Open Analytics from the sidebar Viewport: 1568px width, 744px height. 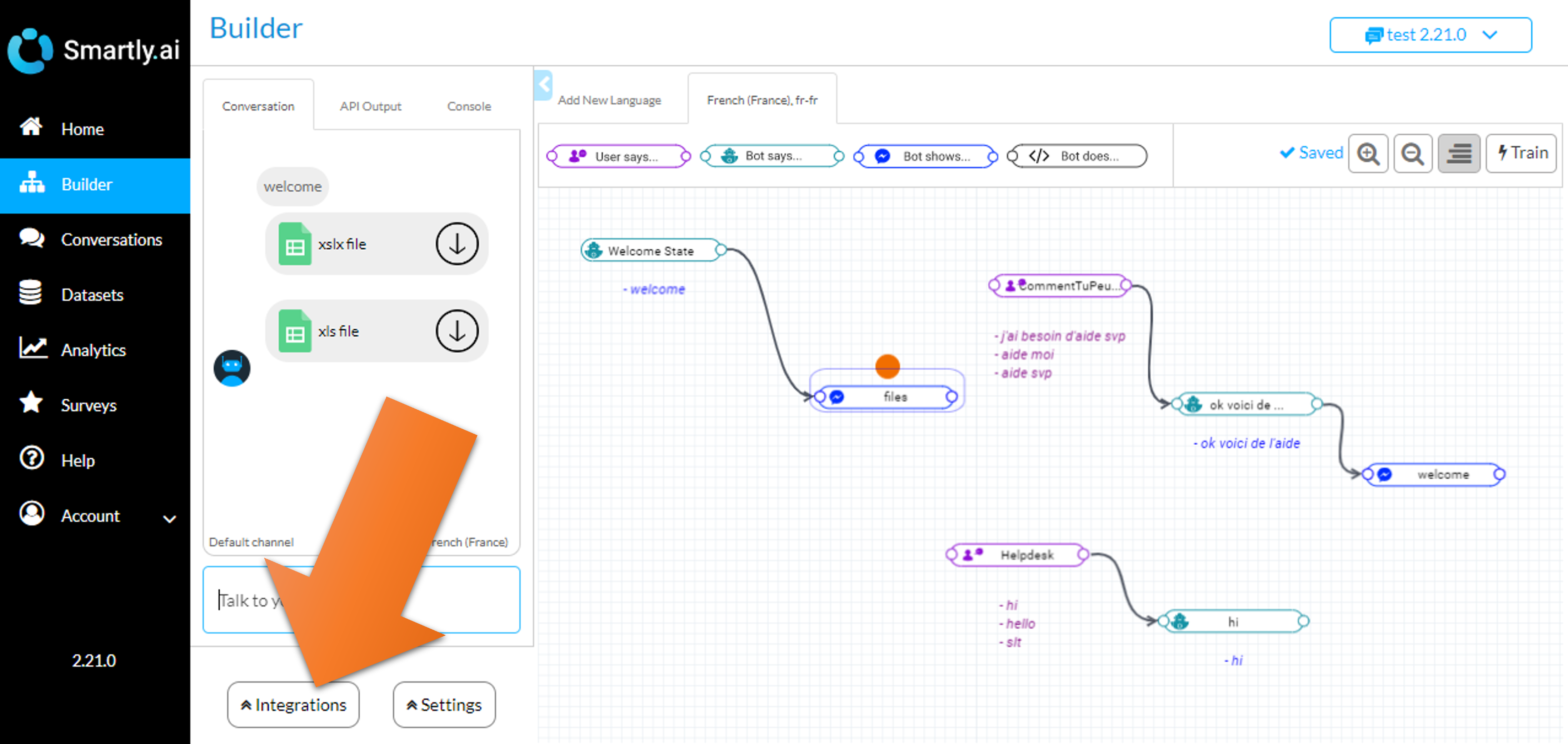click(x=93, y=350)
